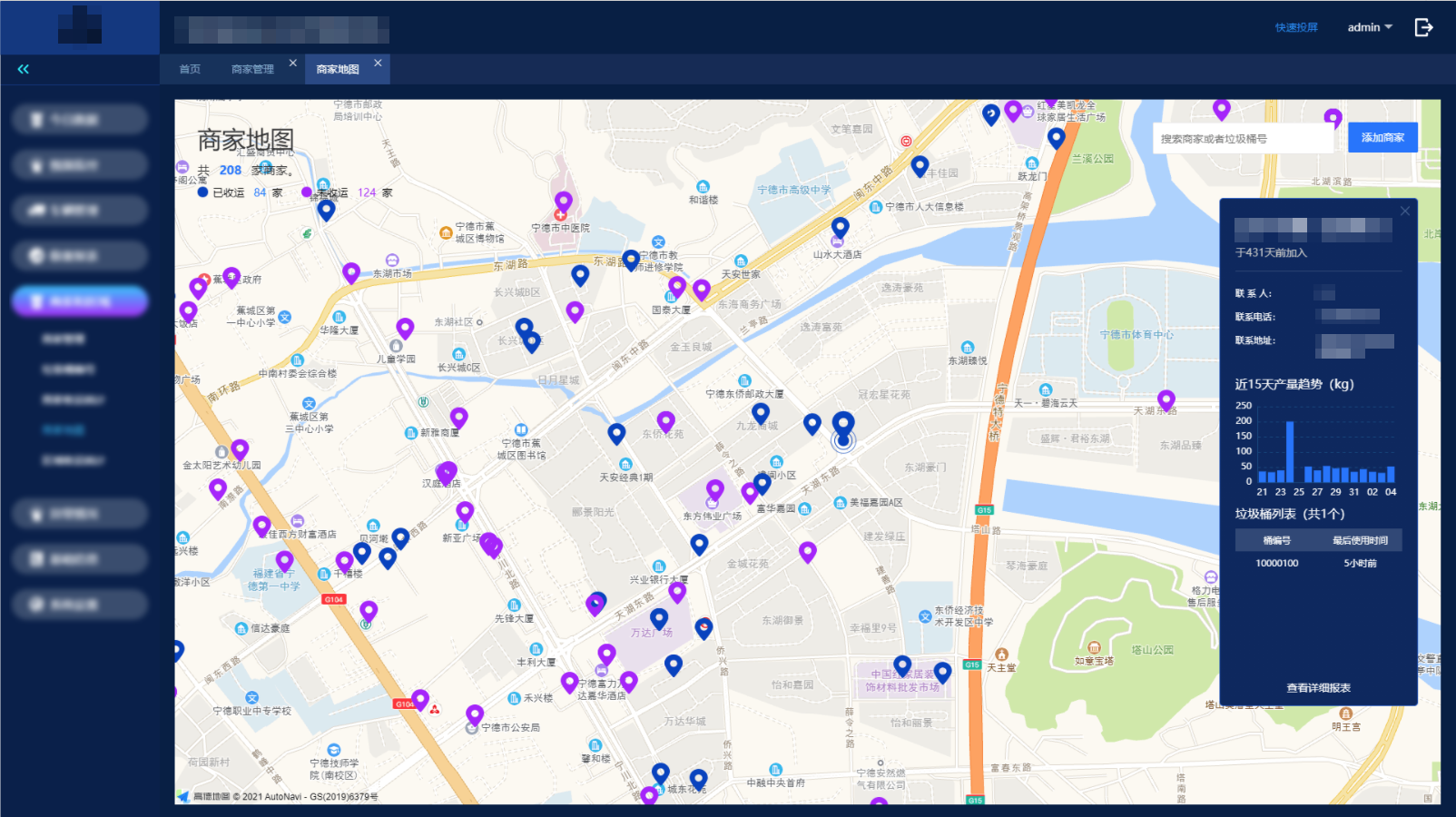Viewport: 1456px width, 817px height.
Task: Click the purple marker on 天湖东路
Action: tap(1166, 399)
